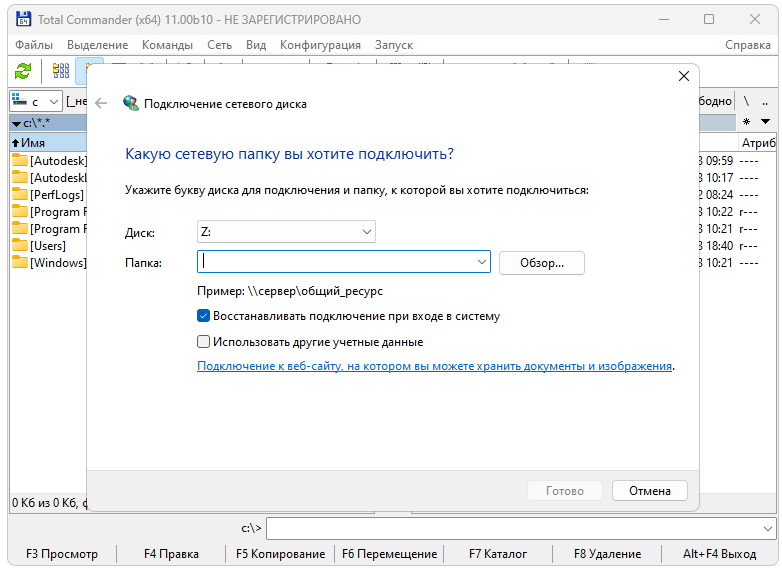782x569 pixels.
Task: Click the backslash root button in right panel
Action: pos(747,101)
